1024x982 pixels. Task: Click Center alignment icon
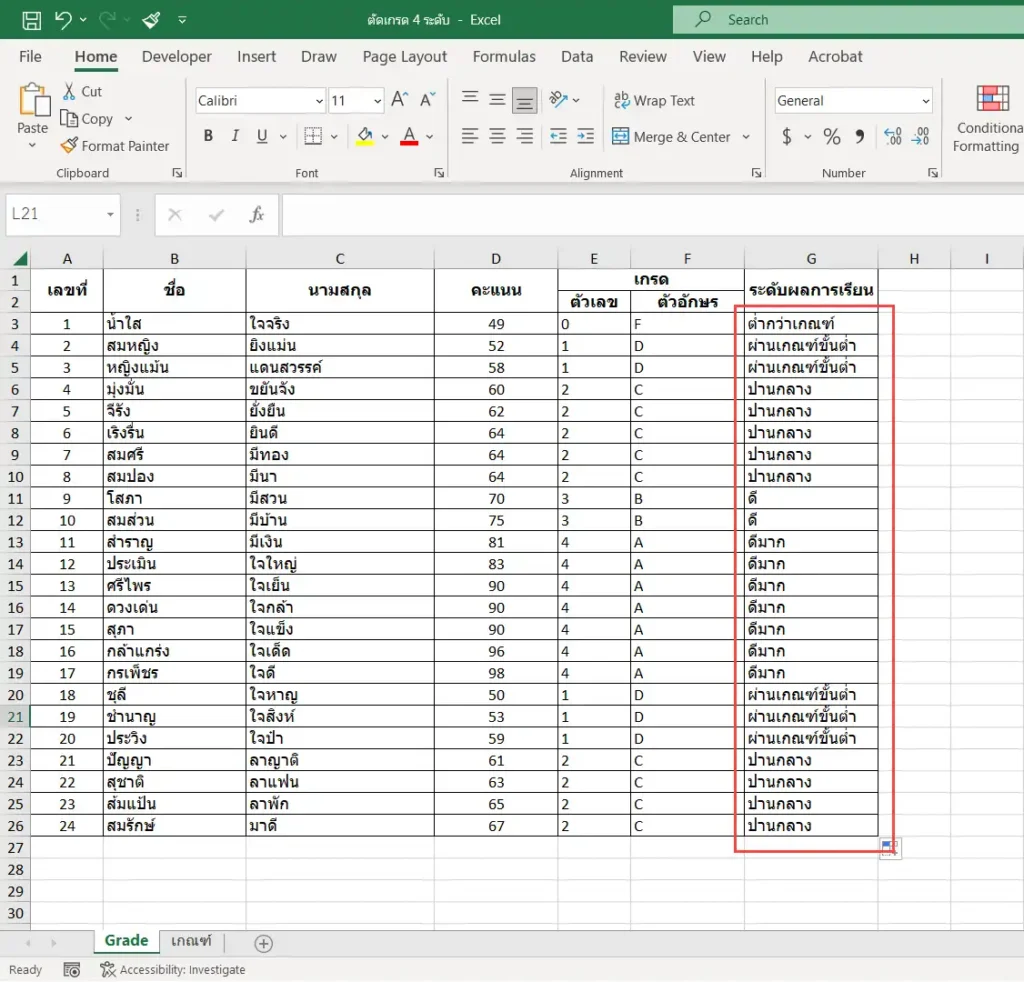(x=497, y=136)
